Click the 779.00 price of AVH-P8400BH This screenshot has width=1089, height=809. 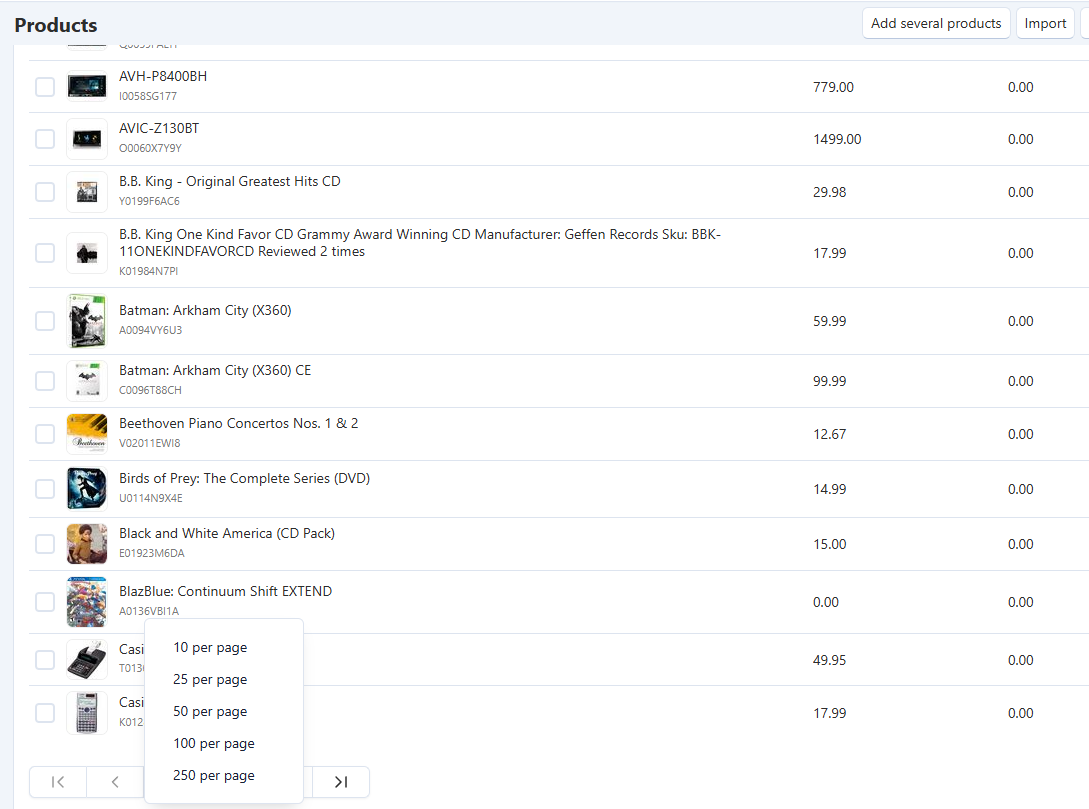(x=833, y=87)
